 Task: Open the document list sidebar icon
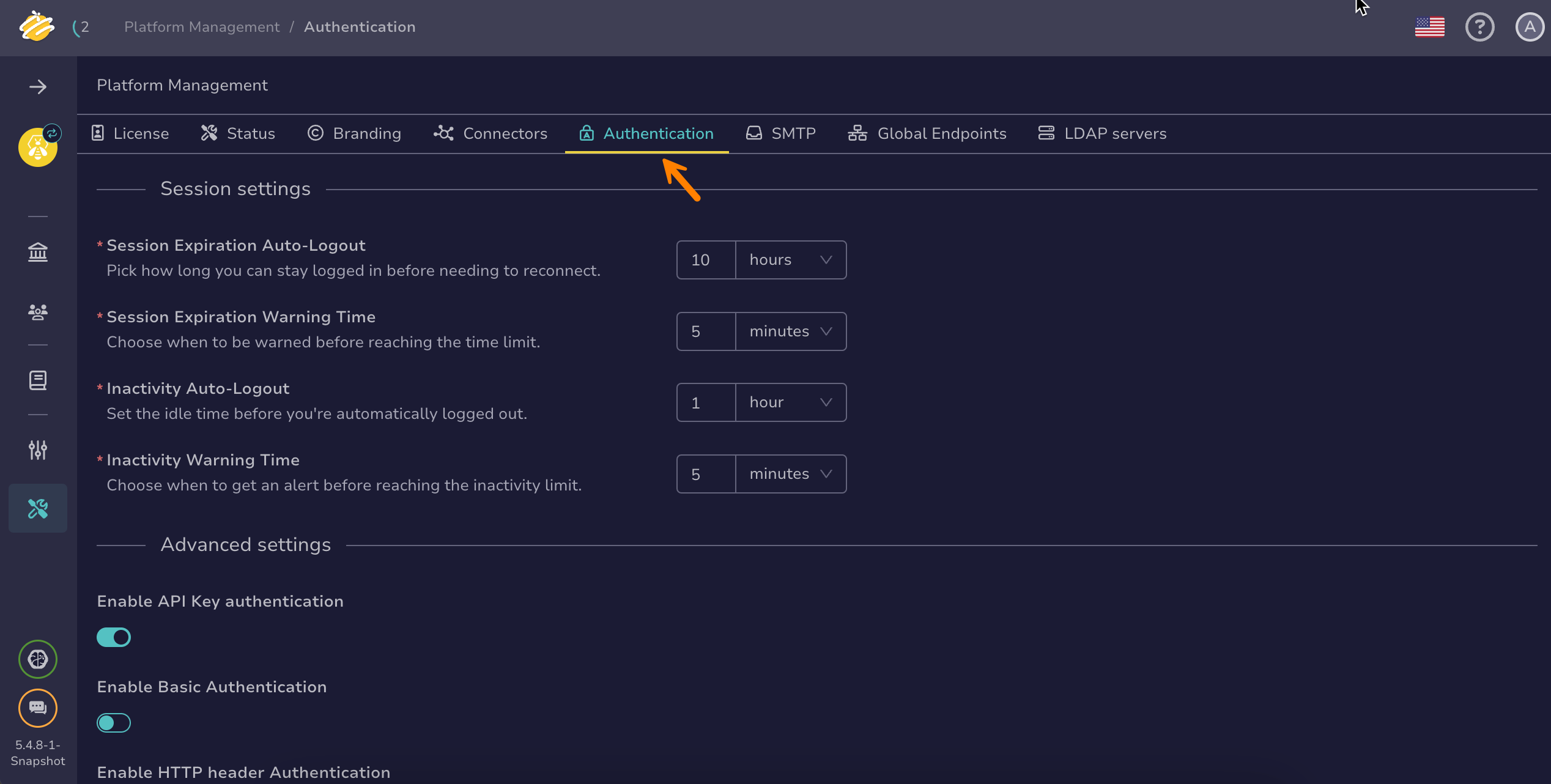point(38,380)
